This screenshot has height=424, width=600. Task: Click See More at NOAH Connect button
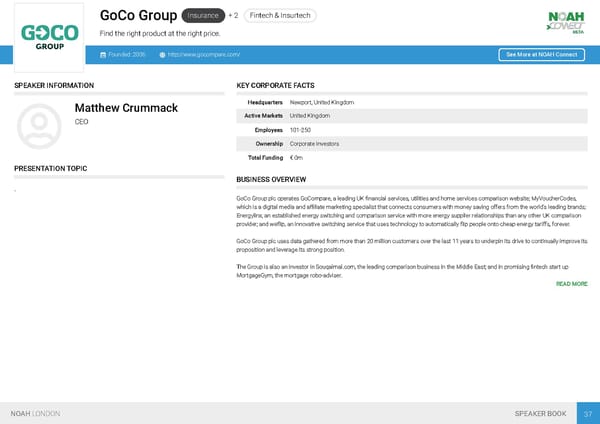point(540,54)
